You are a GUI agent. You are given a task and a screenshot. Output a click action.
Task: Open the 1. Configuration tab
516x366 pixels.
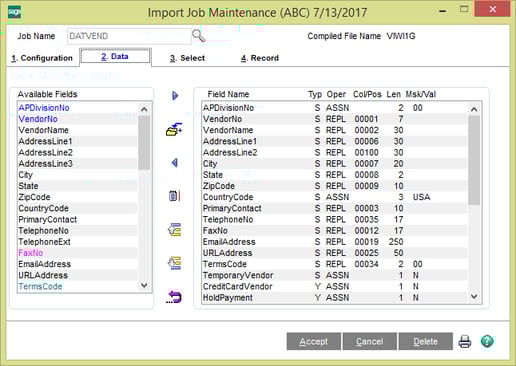pyautogui.click(x=42, y=58)
